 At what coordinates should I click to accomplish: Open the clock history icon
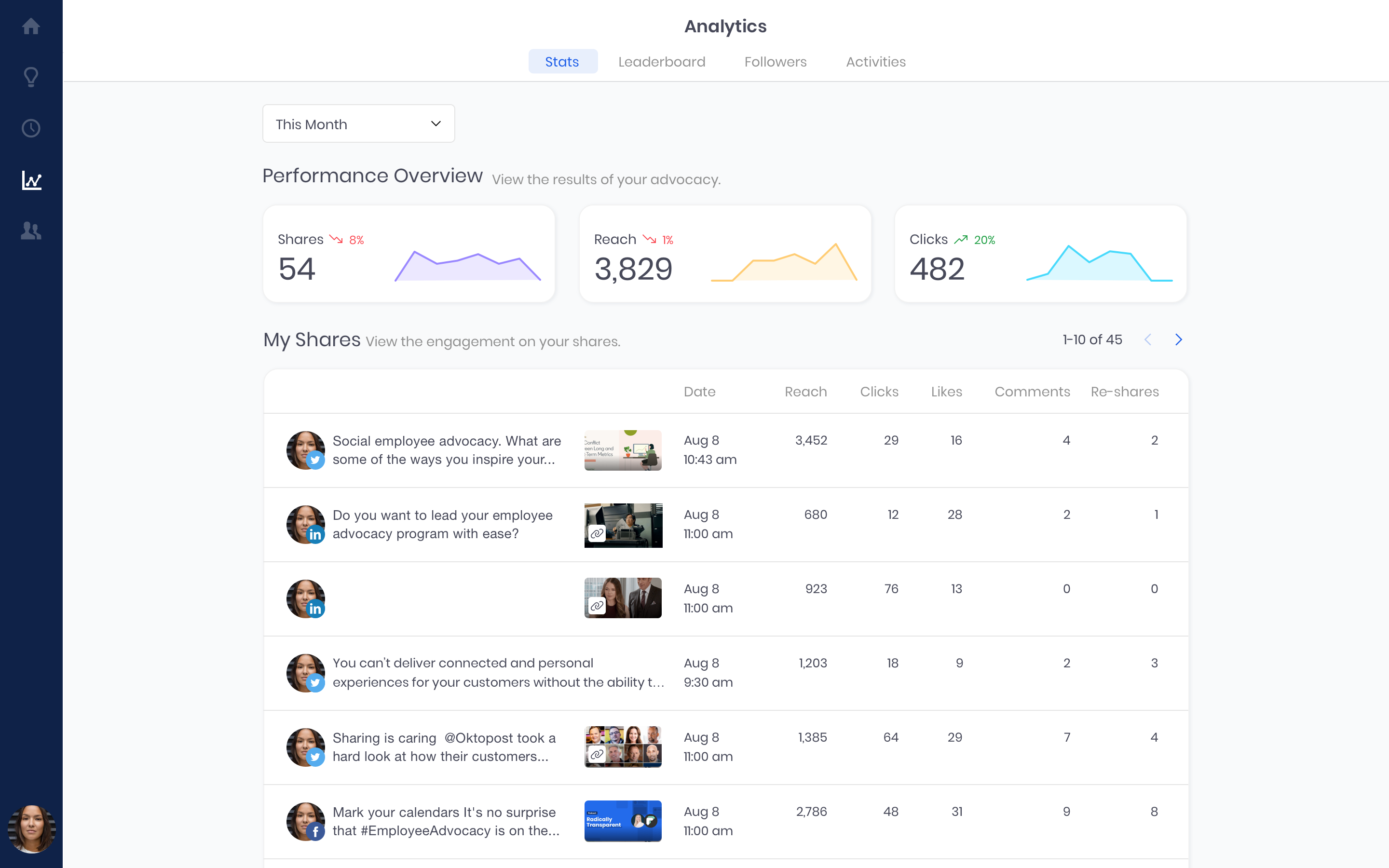[x=31, y=128]
